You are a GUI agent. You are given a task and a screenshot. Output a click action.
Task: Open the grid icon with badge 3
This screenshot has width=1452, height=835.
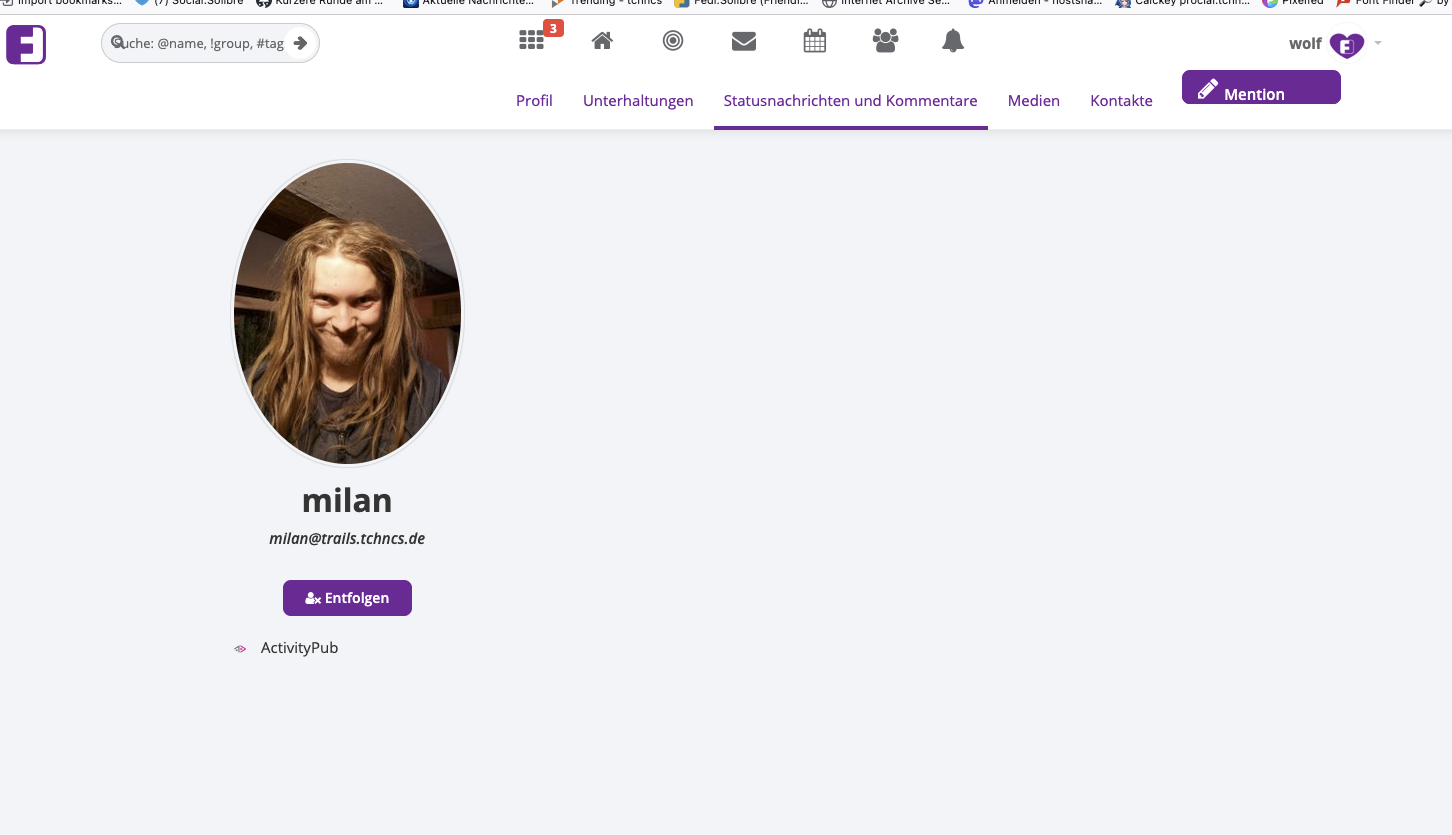(532, 41)
